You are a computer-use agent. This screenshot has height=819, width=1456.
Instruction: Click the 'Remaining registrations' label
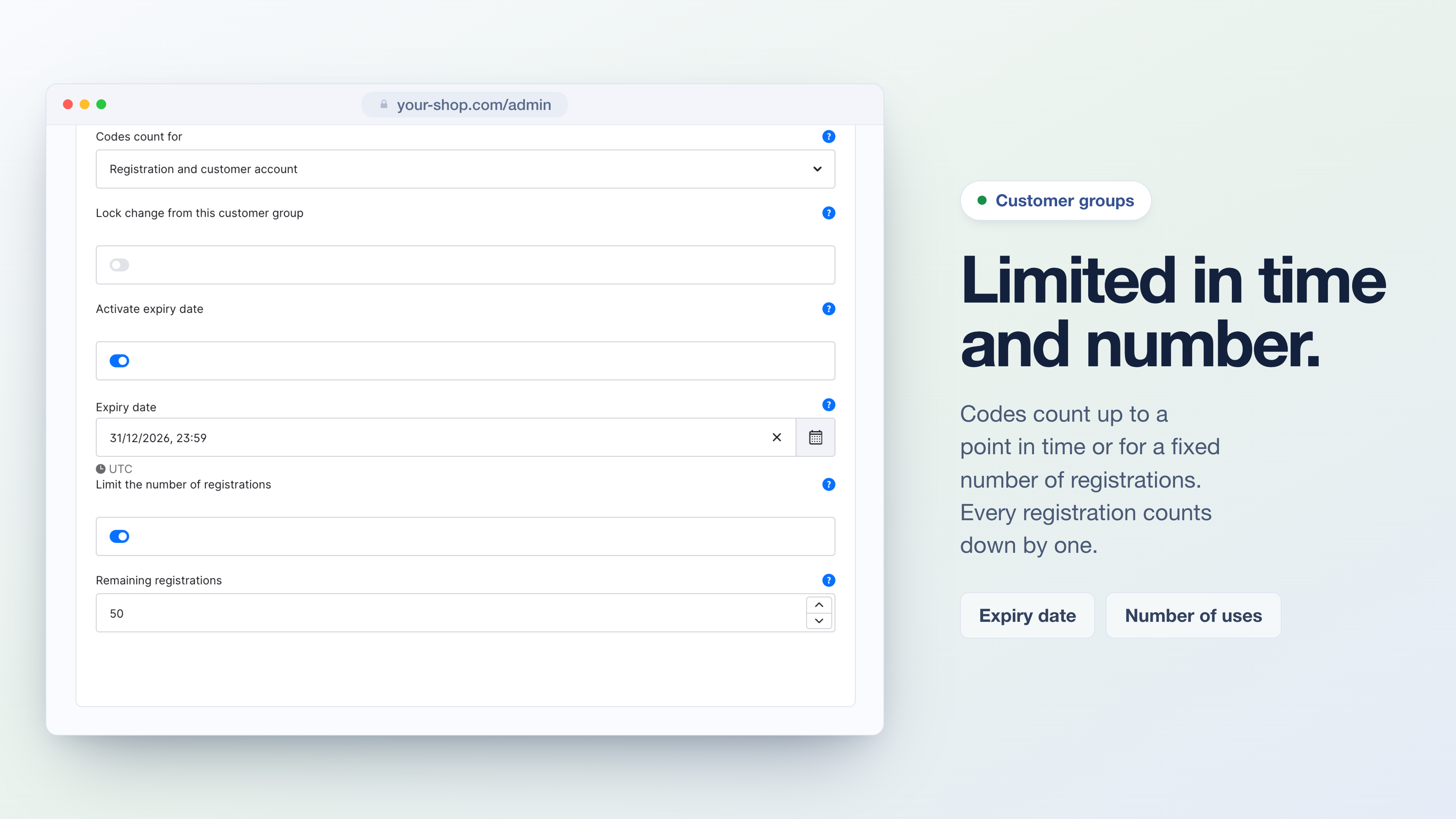pyautogui.click(x=159, y=581)
